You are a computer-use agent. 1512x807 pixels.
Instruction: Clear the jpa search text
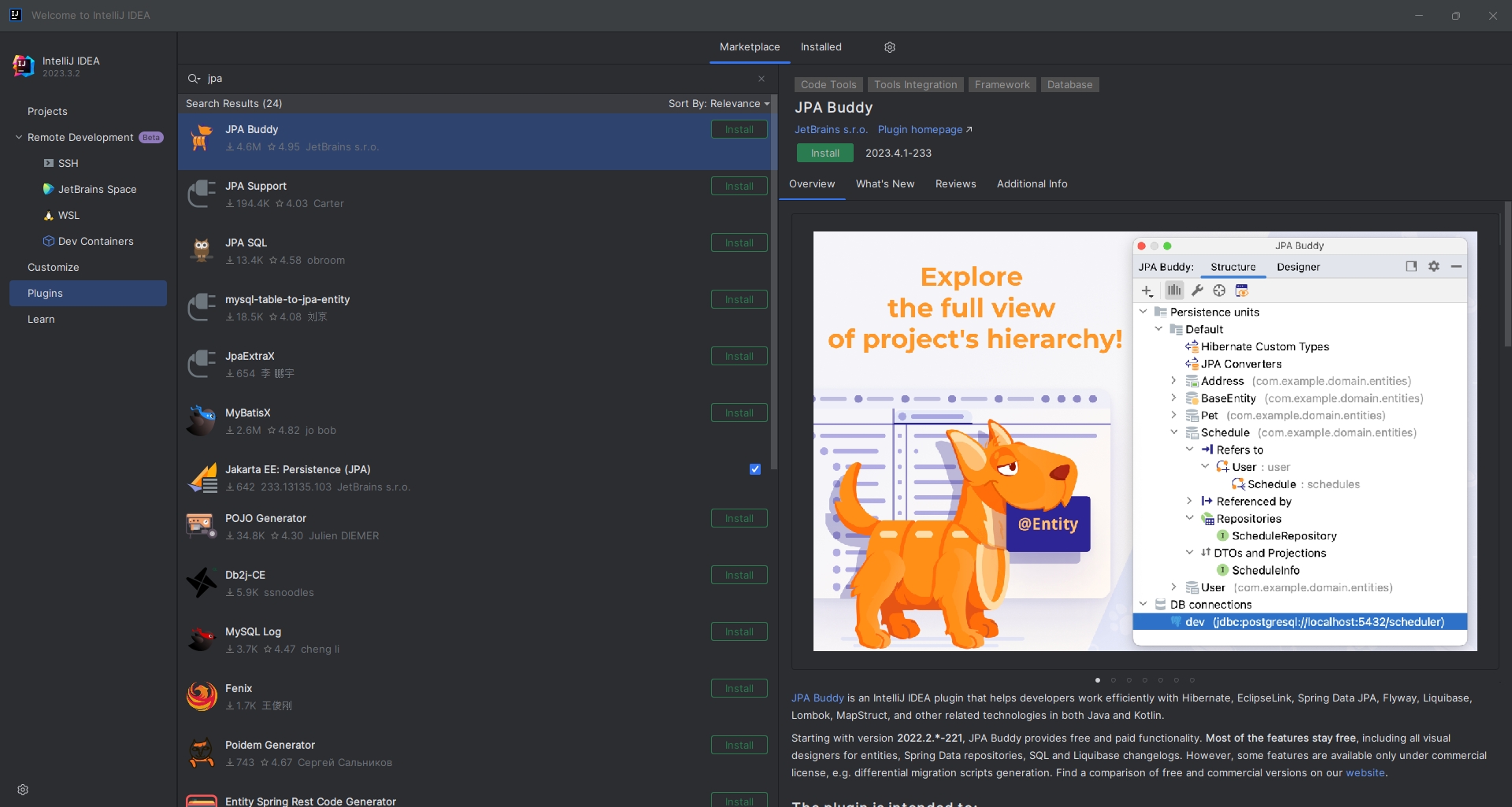pyautogui.click(x=762, y=79)
